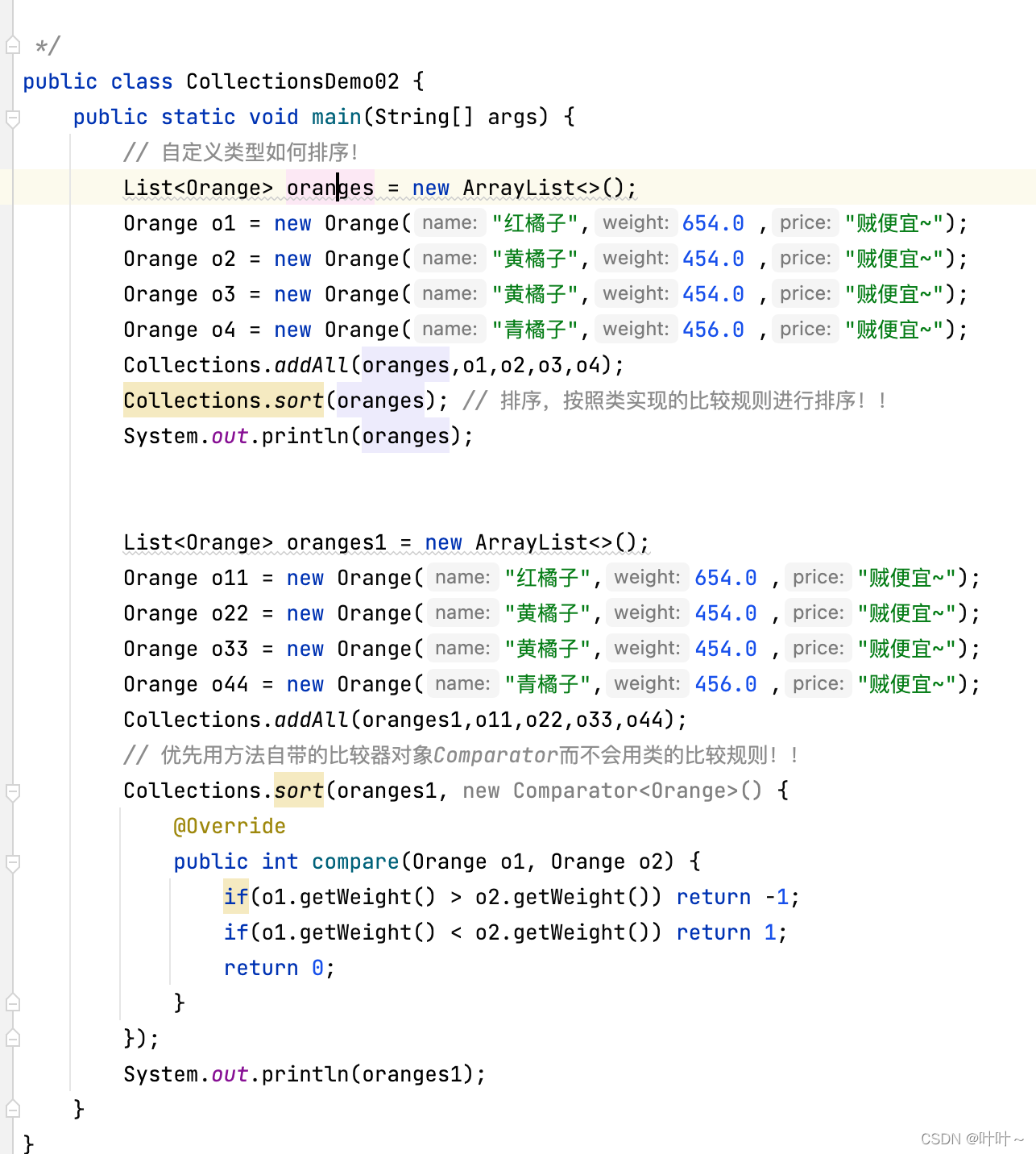Place the cursor in the oranges variable declaration
Image resolution: width=1036 pixels, height=1154 pixels.
tap(330, 188)
